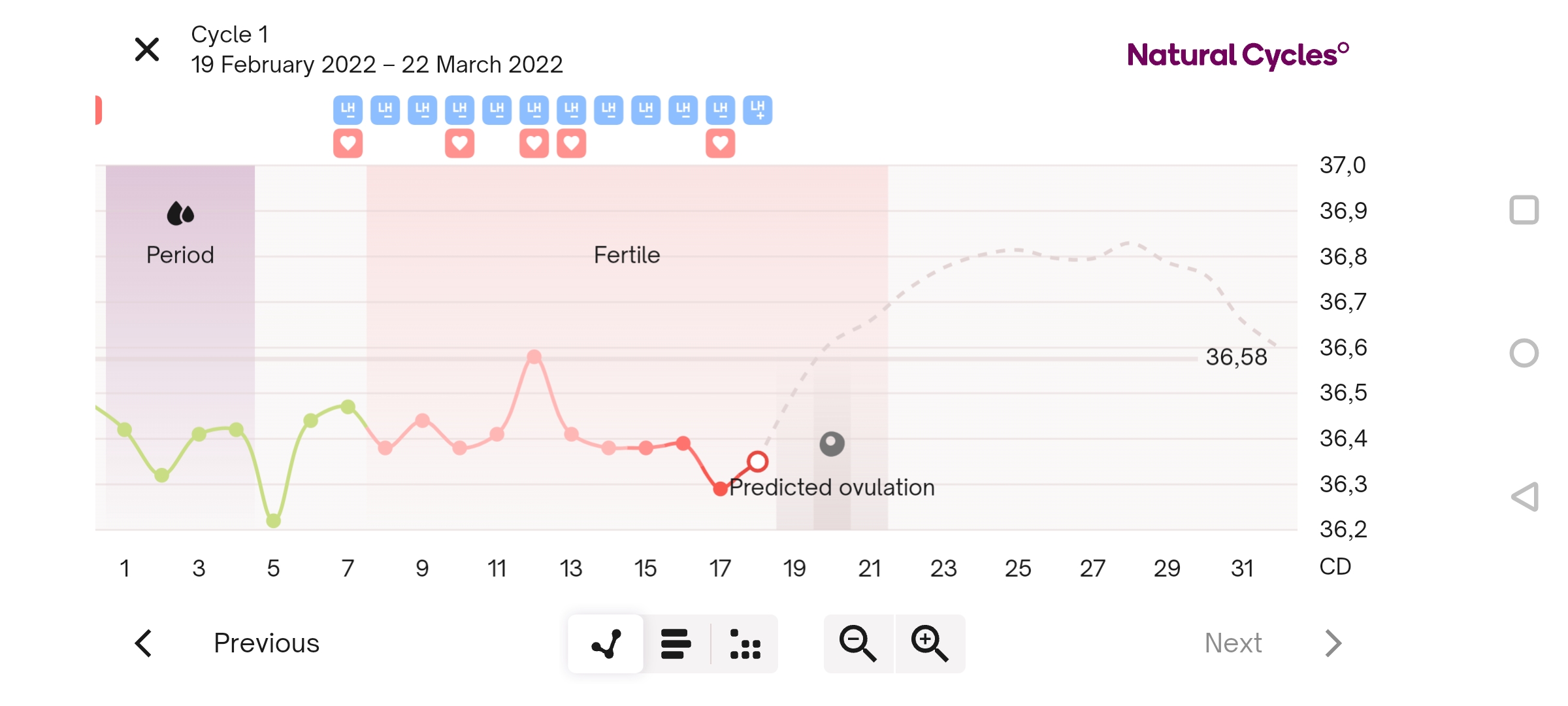This screenshot has height=706, width=1568.
Task: Select the open circle point on day 18
Action: point(758,462)
